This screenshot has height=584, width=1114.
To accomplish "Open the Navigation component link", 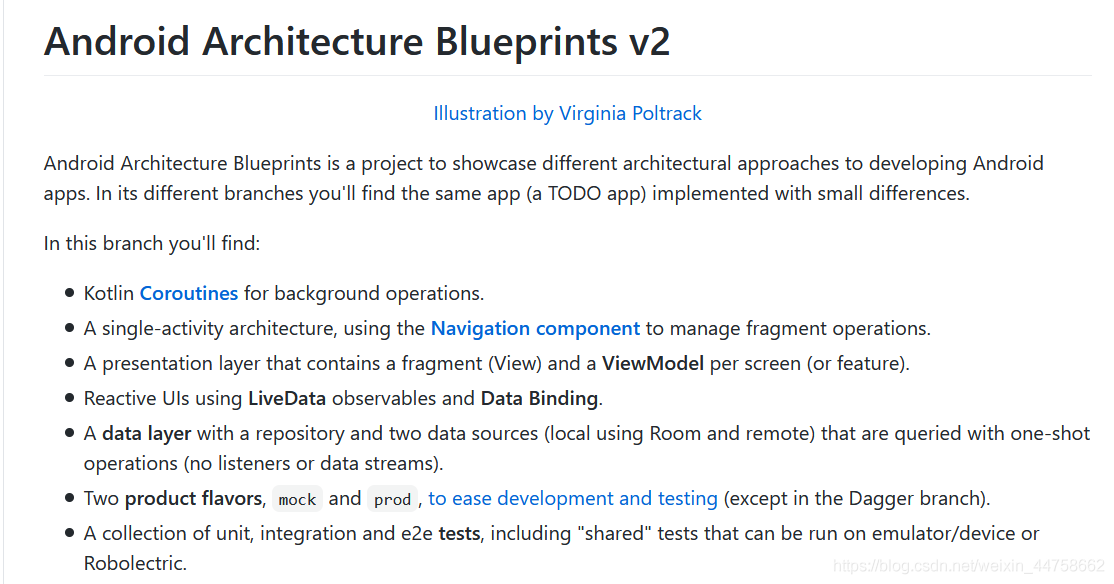I will tap(535, 328).
